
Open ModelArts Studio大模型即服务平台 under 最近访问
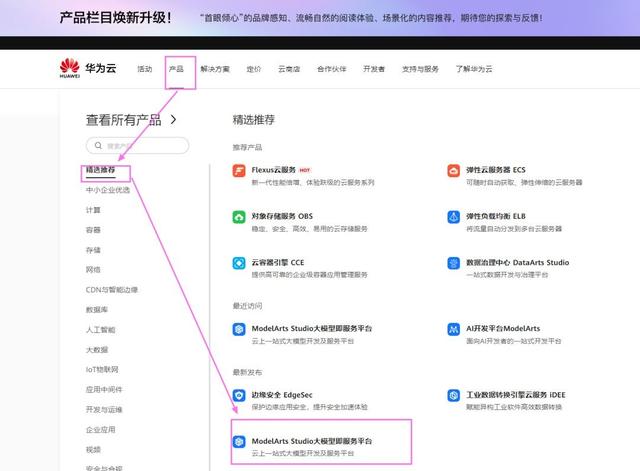[x=312, y=329]
